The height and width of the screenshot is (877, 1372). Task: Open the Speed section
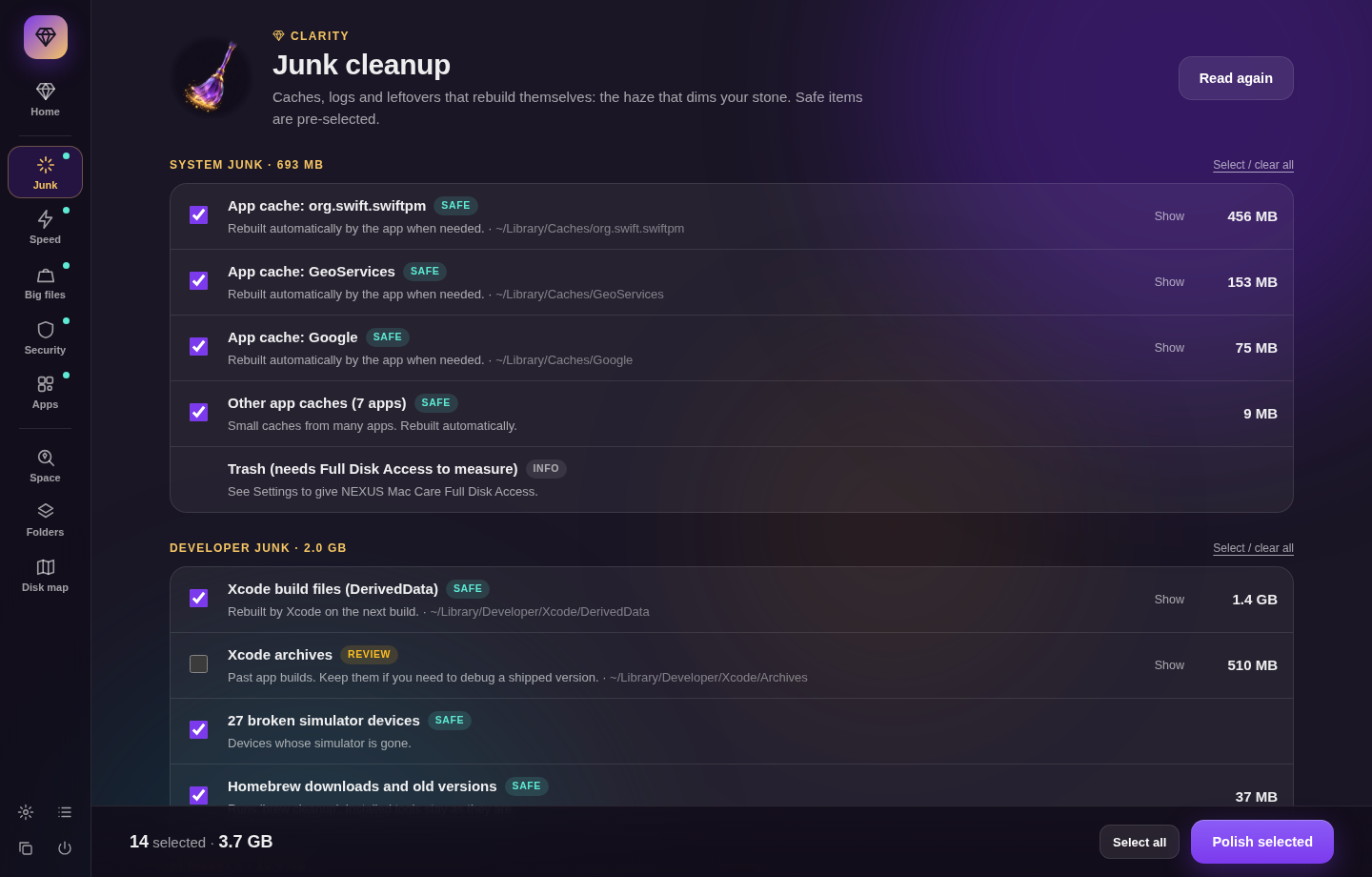pos(45,227)
